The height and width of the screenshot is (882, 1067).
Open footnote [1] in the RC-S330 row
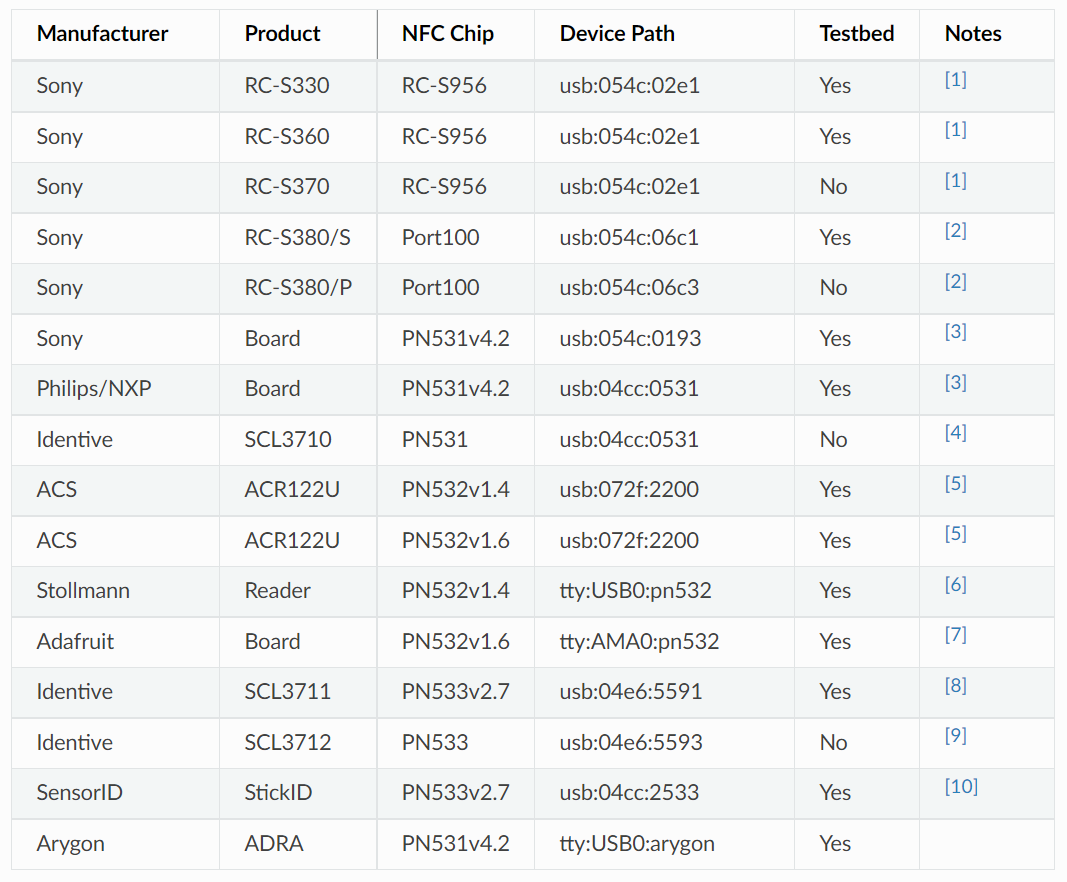pyautogui.click(x=955, y=80)
